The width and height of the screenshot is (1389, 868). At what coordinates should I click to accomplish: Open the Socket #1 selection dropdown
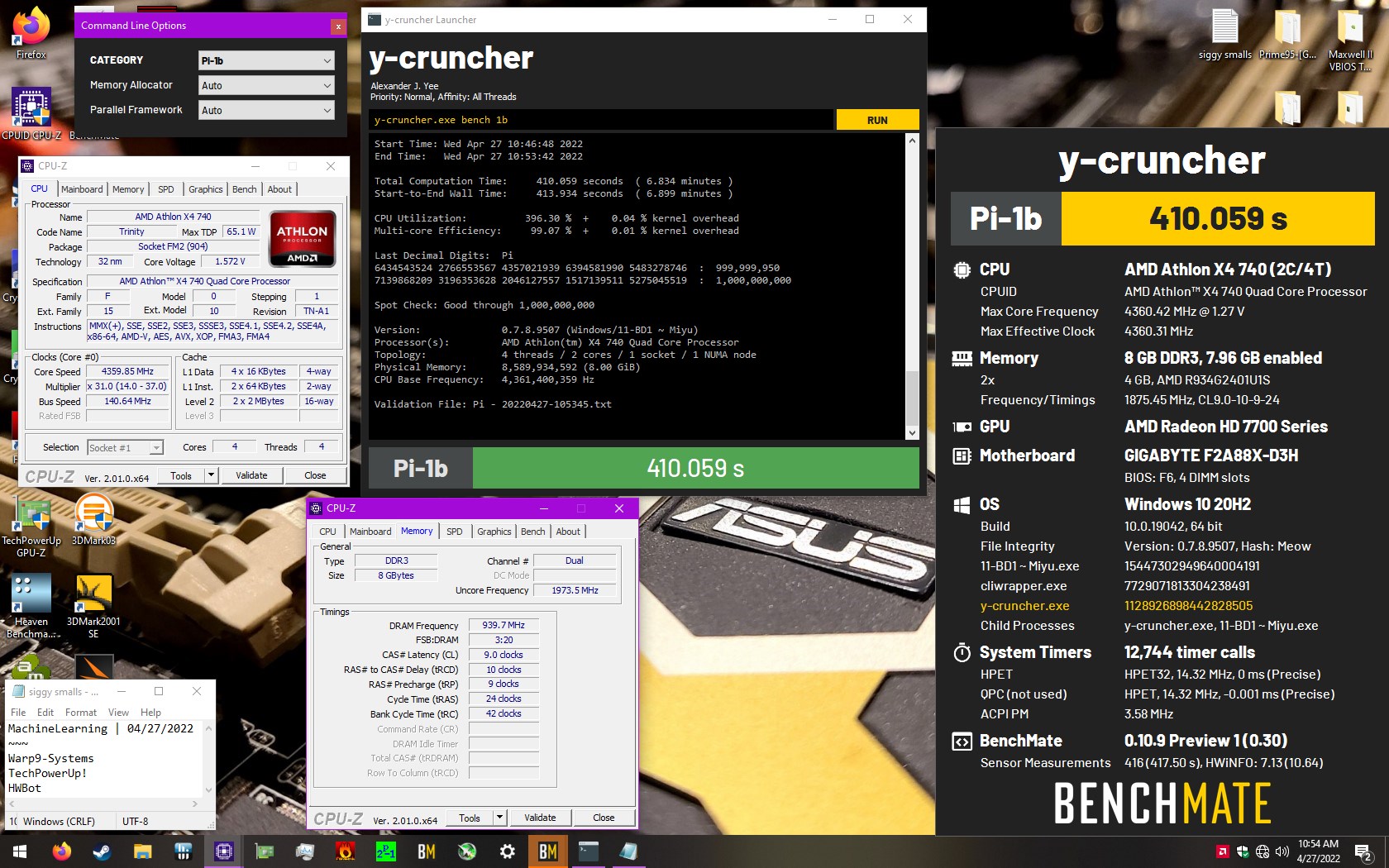pos(125,447)
